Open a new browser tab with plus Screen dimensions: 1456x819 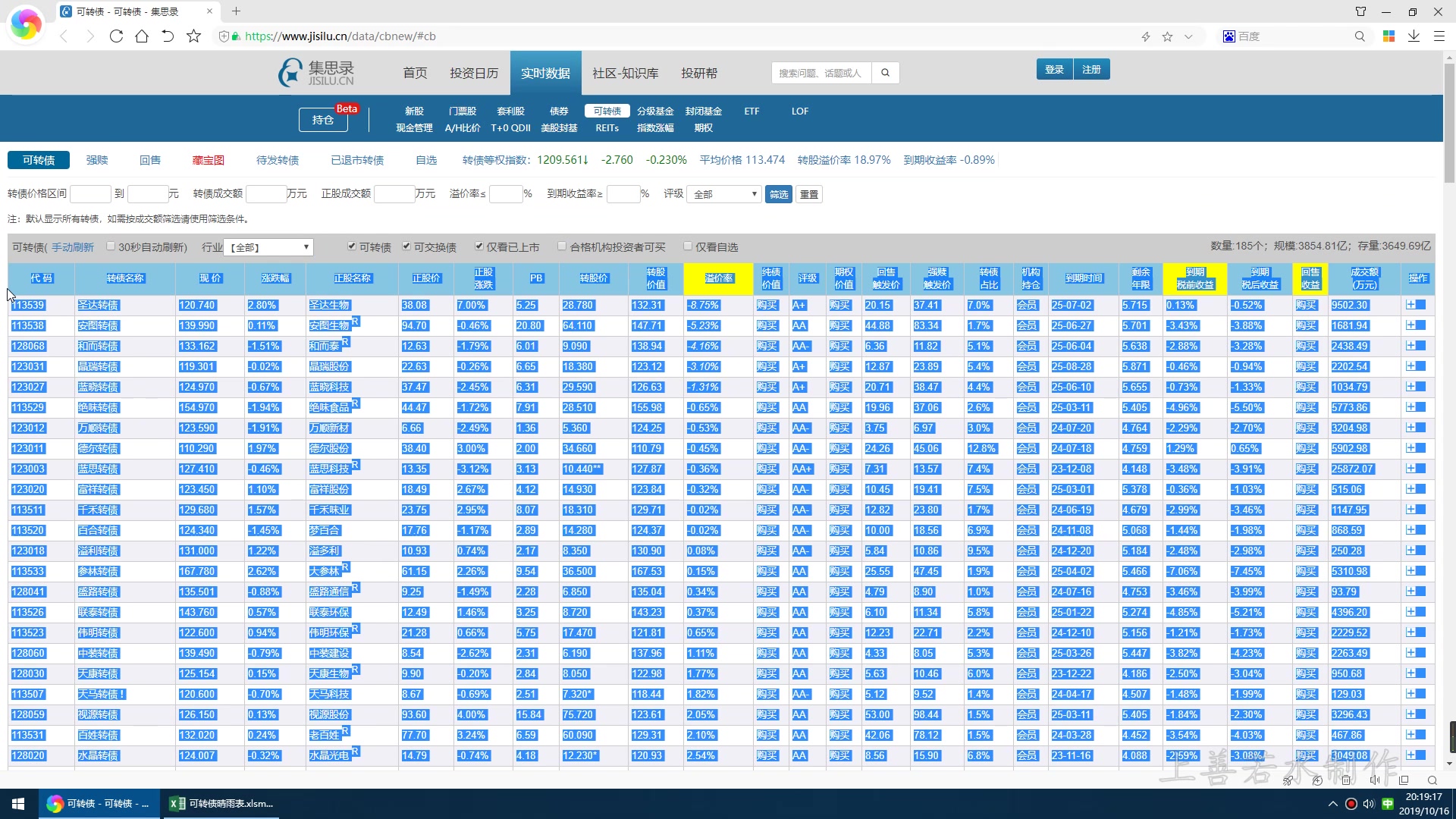[236, 11]
